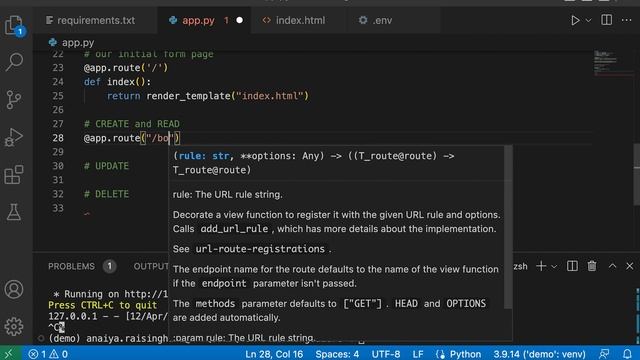
Task: Open notifications bell in status bar
Action: coord(627,354)
